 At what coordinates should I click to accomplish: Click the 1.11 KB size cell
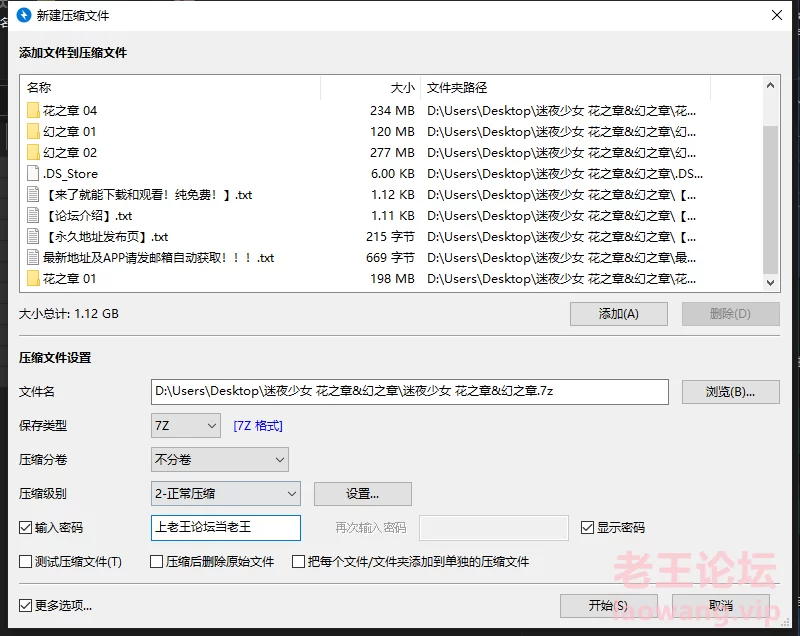[x=393, y=216]
